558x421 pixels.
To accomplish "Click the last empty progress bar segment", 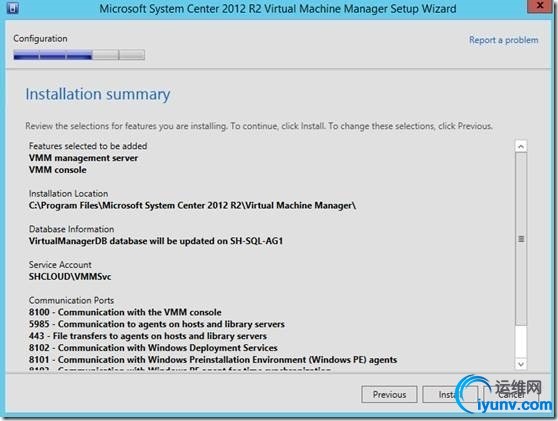I will click(x=132, y=55).
